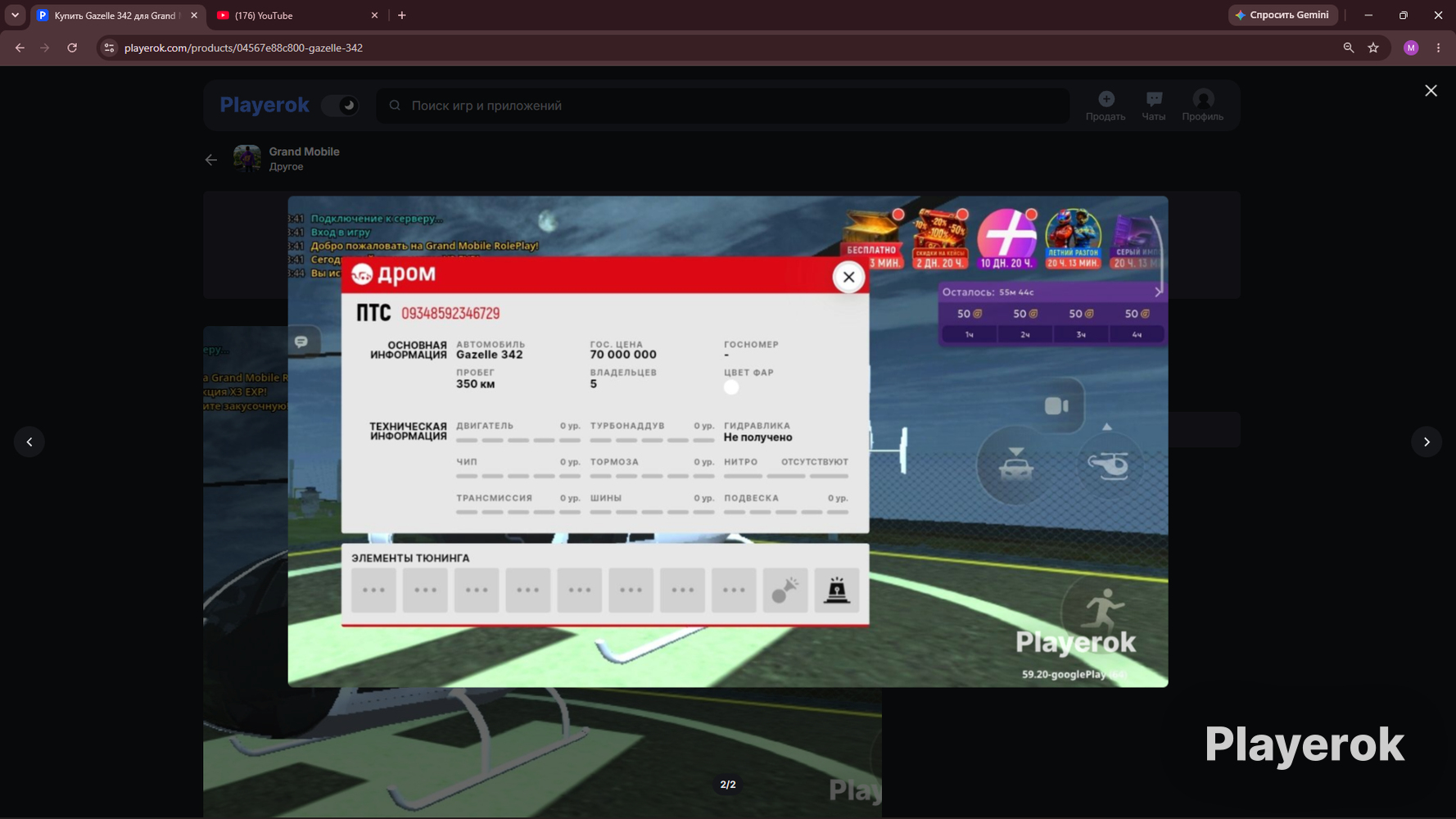The image size is (1456, 819).
Task: Select the horn tuning element slot
Action: coord(785,590)
